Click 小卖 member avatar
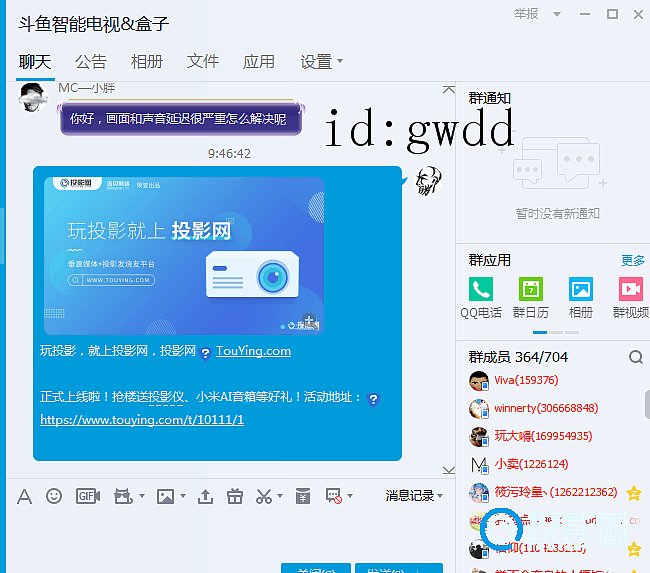 [479, 464]
